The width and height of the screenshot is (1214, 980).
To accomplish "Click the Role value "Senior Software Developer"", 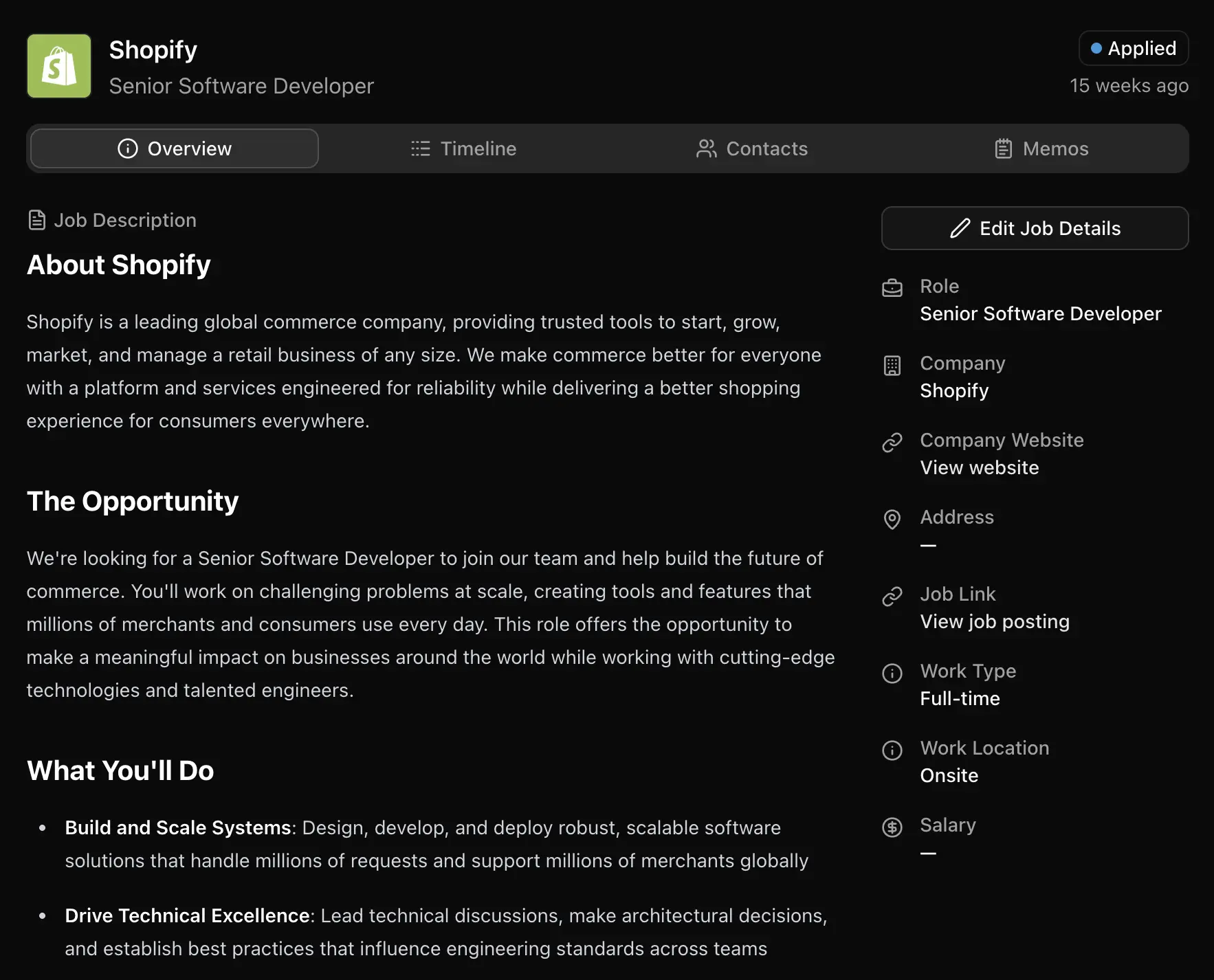I will click(x=1041, y=313).
